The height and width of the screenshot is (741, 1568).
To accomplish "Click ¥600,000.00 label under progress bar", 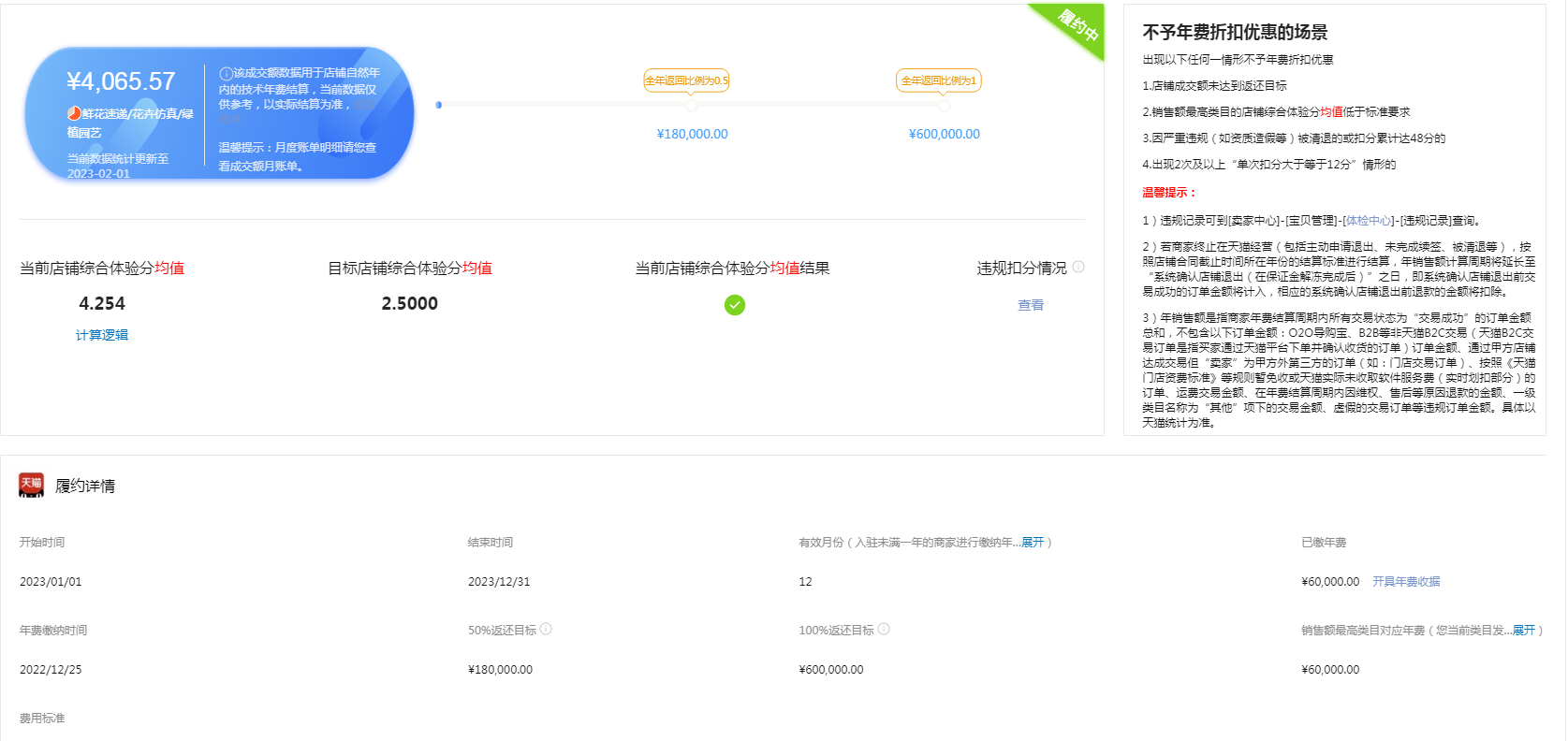I will pyautogui.click(x=945, y=134).
